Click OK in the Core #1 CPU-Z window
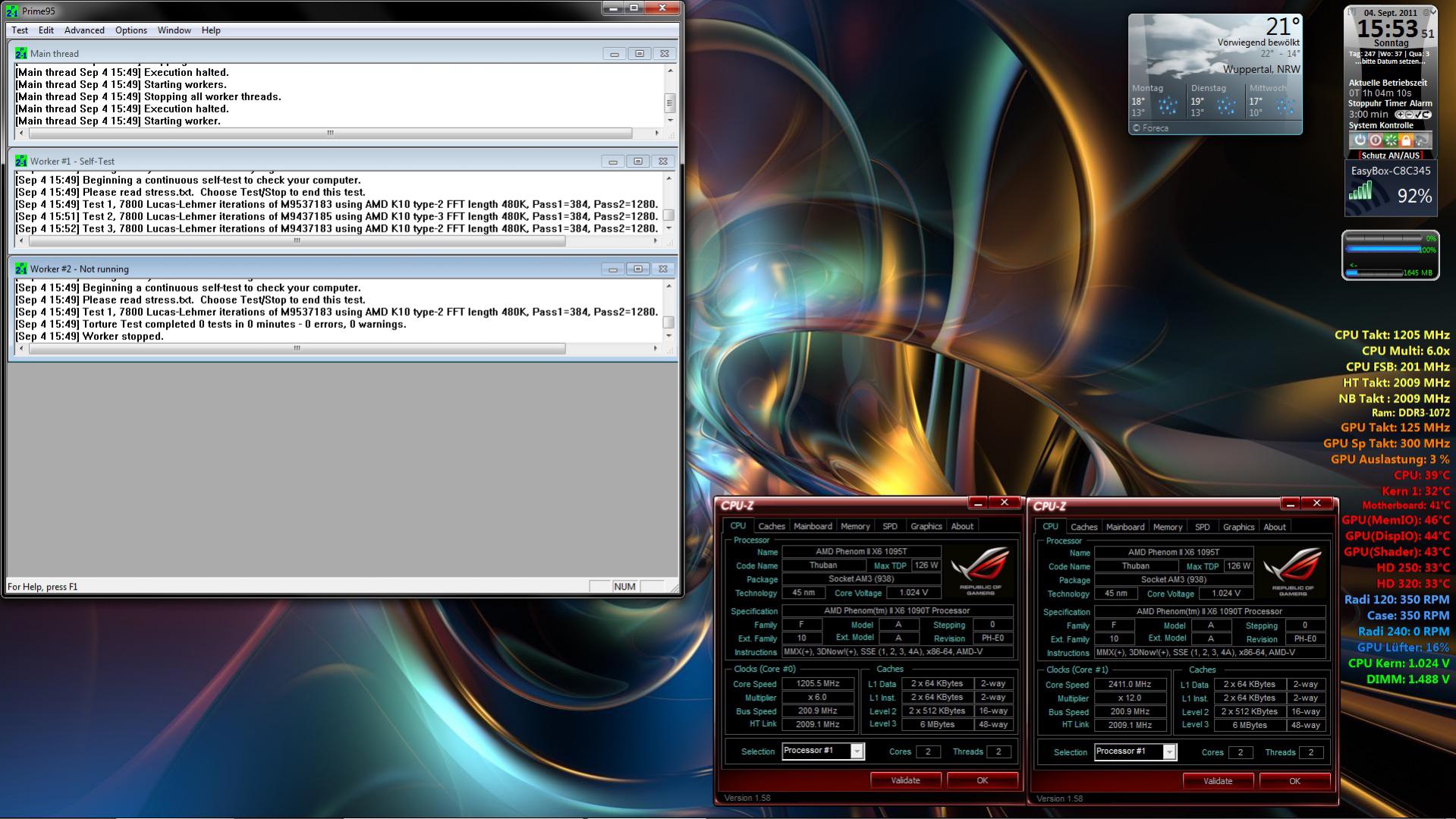Image resolution: width=1456 pixels, height=819 pixels. pos(1295,781)
